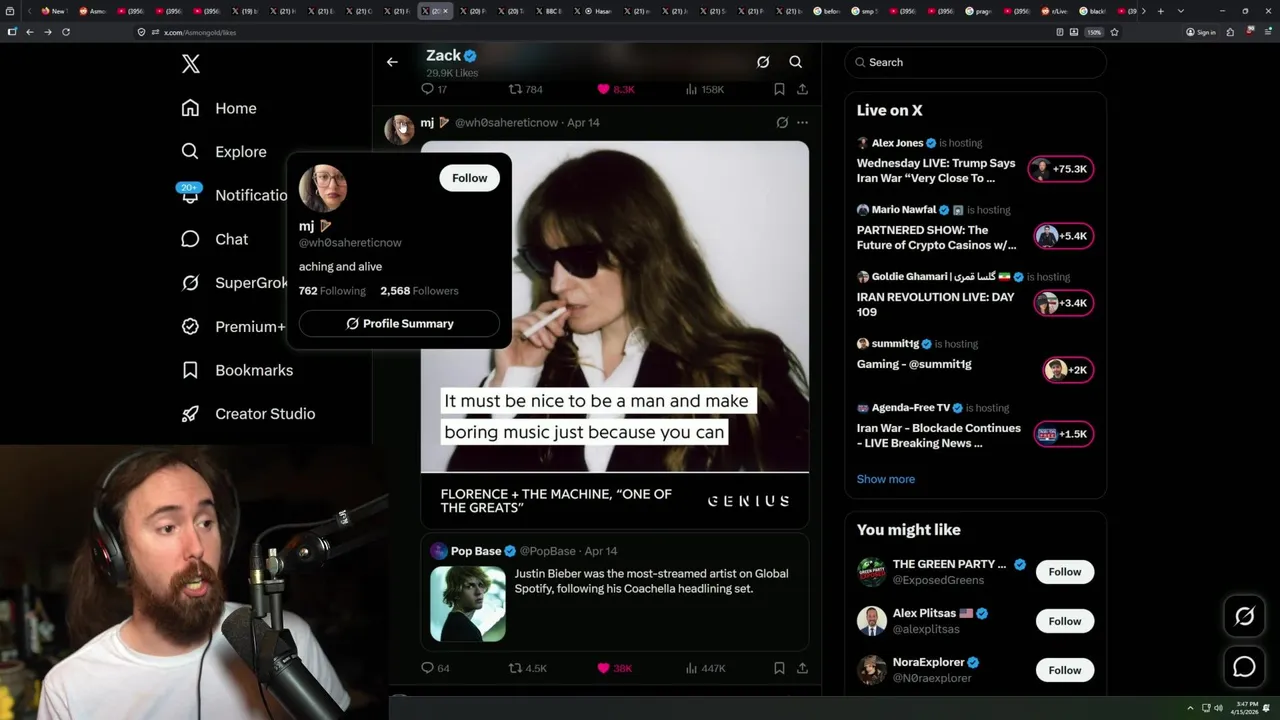Open floating messages chat button
The width and height of the screenshot is (1280, 720).
point(1244,666)
